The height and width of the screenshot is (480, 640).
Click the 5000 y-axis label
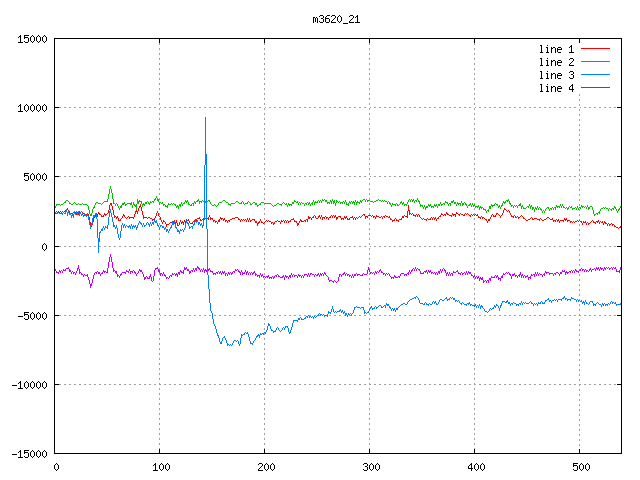(x=35, y=177)
